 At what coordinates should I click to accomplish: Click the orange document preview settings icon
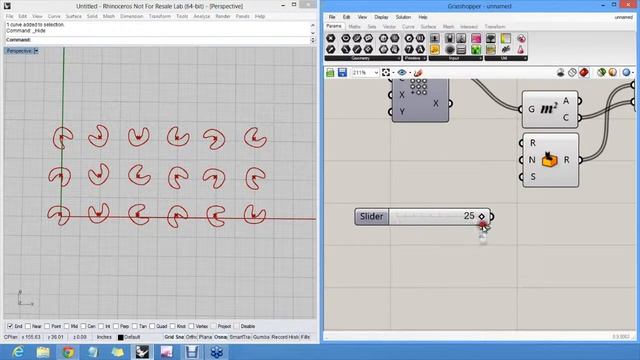(612, 73)
